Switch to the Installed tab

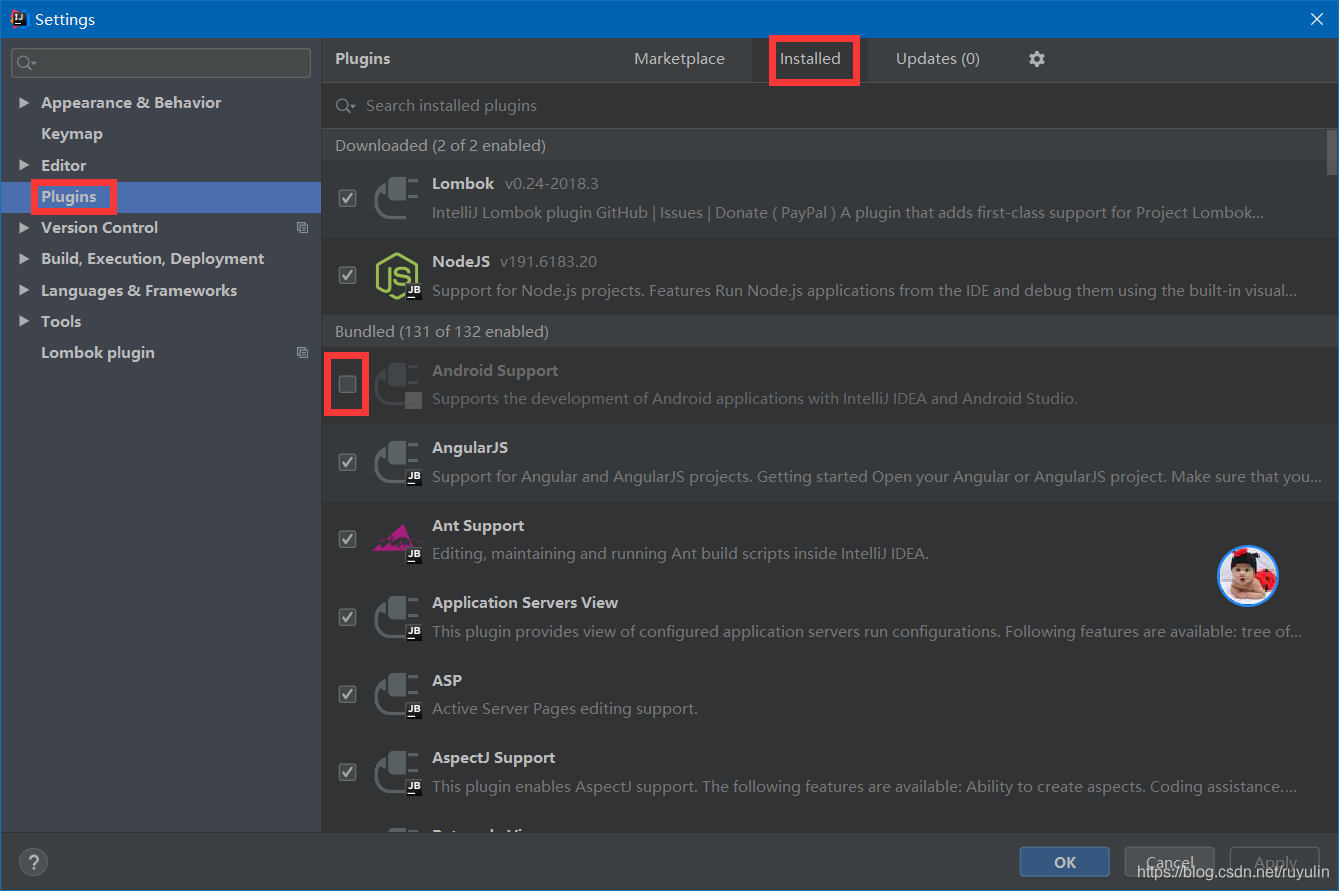(x=810, y=59)
